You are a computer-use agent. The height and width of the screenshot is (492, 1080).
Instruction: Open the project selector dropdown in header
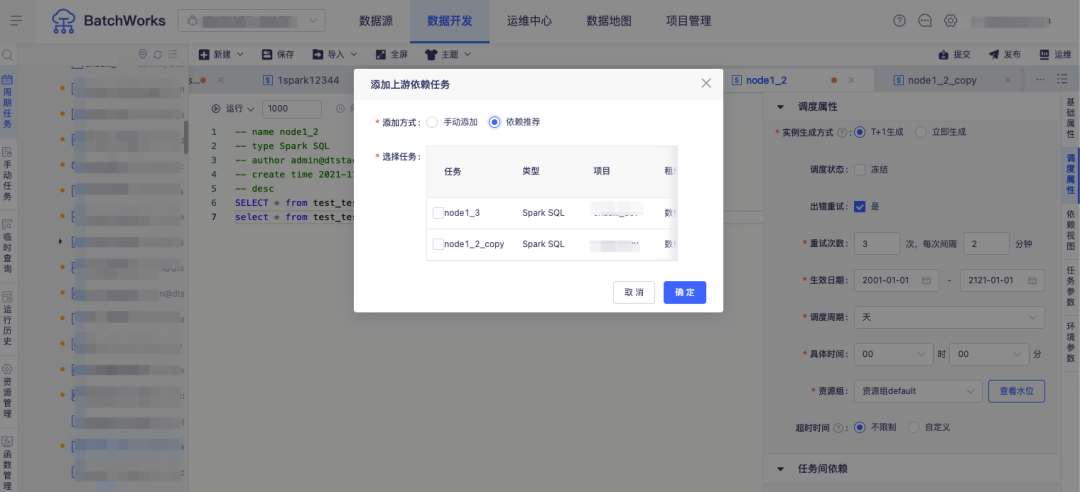pyautogui.click(x=251, y=21)
